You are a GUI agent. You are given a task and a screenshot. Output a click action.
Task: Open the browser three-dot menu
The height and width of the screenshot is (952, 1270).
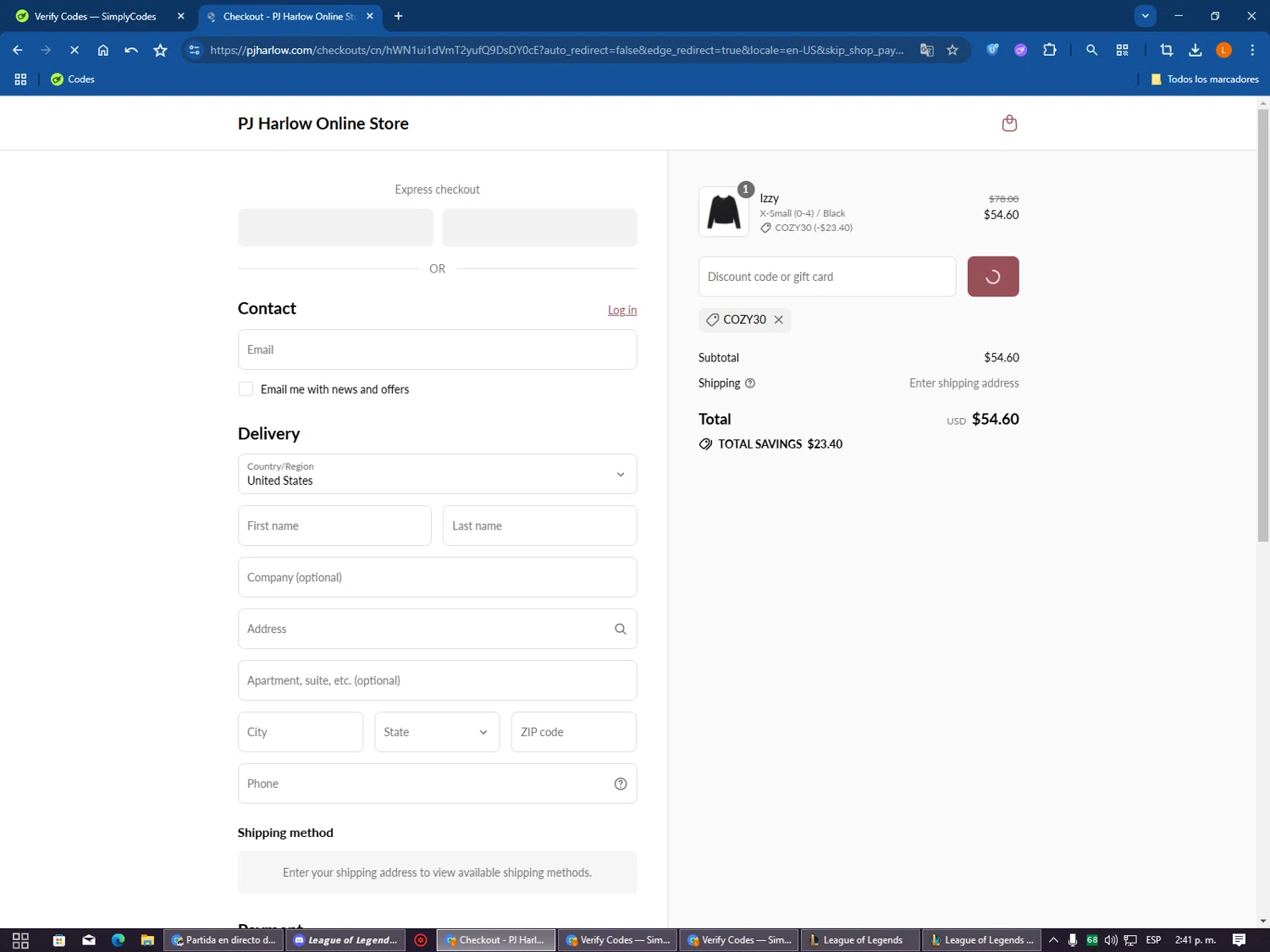click(x=1252, y=50)
